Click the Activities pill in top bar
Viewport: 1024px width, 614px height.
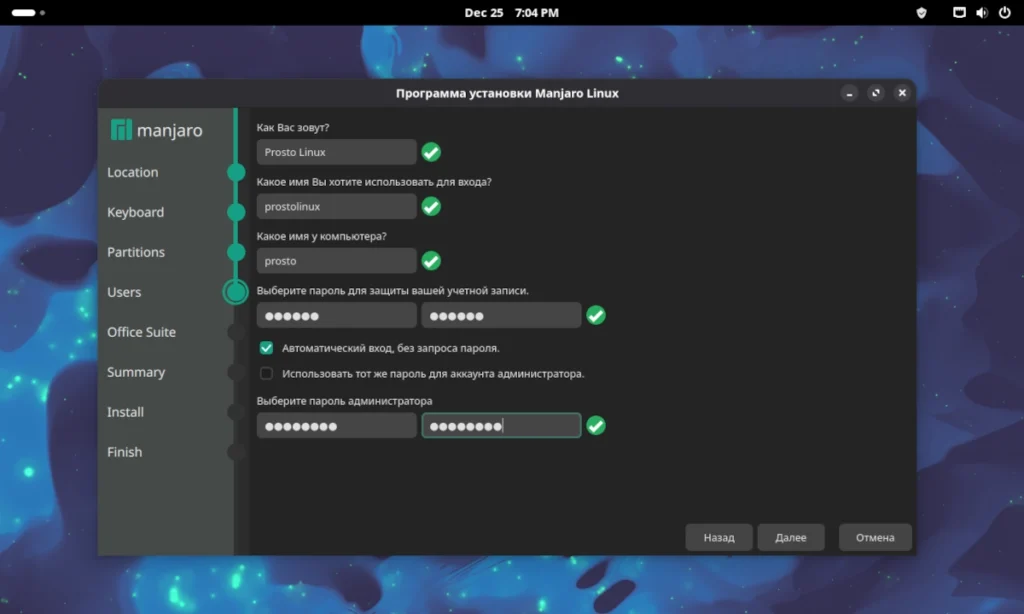pyautogui.click(x=24, y=12)
